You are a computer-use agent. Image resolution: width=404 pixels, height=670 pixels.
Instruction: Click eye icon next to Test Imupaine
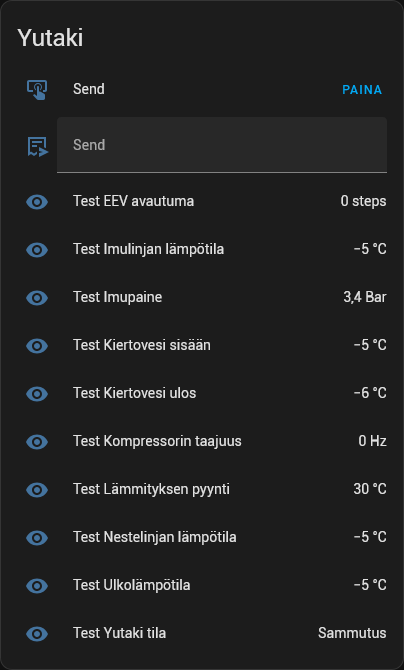pyautogui.click(x=37, y=297)
